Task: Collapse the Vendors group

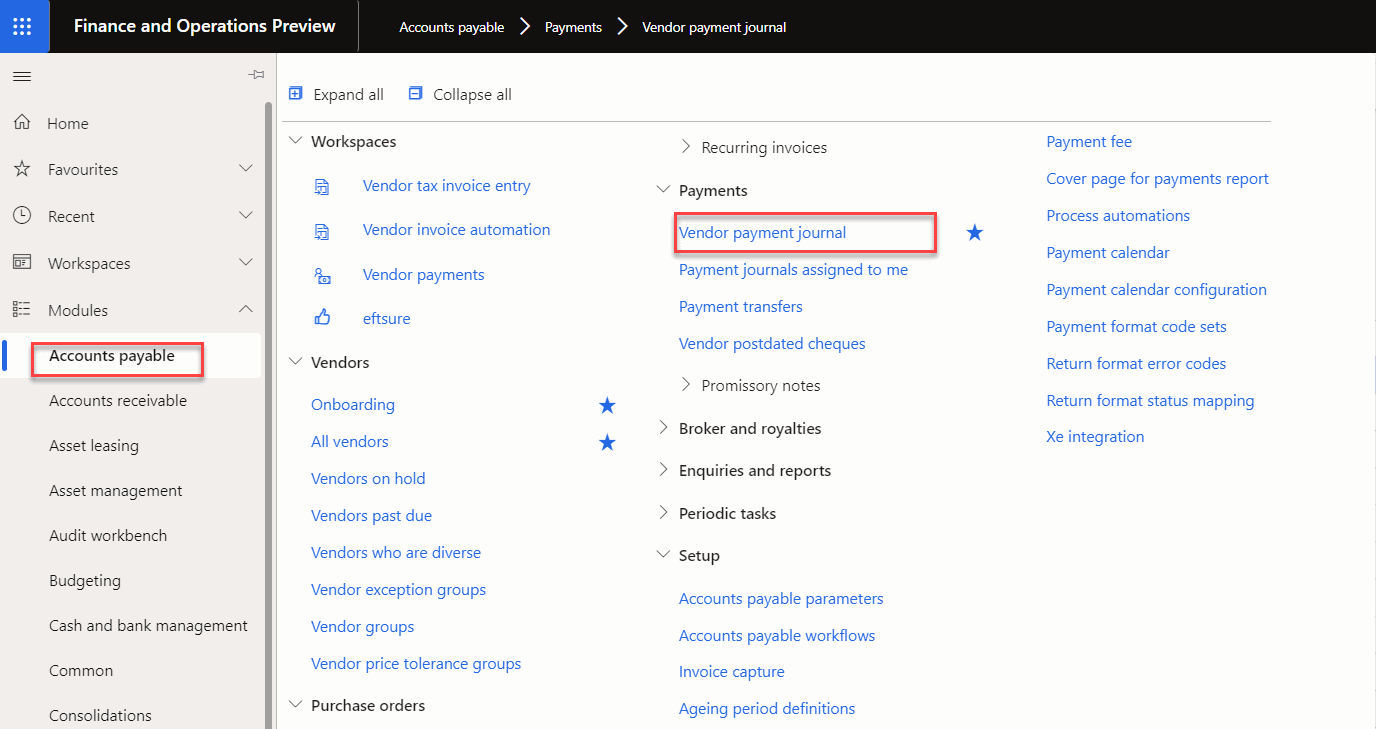Action: point(295,362)
